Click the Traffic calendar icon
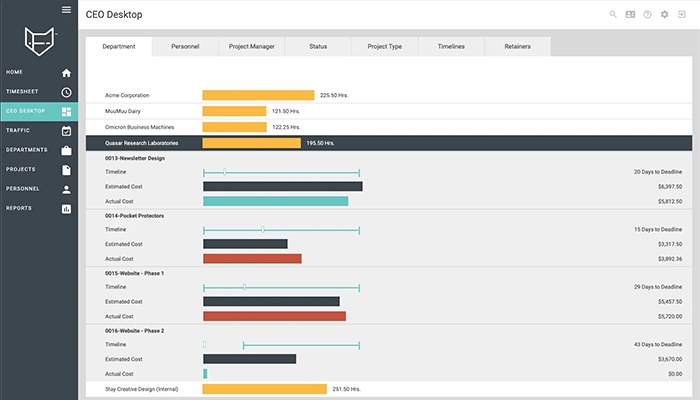Screen dimensions: 700x400 point(66,130)
